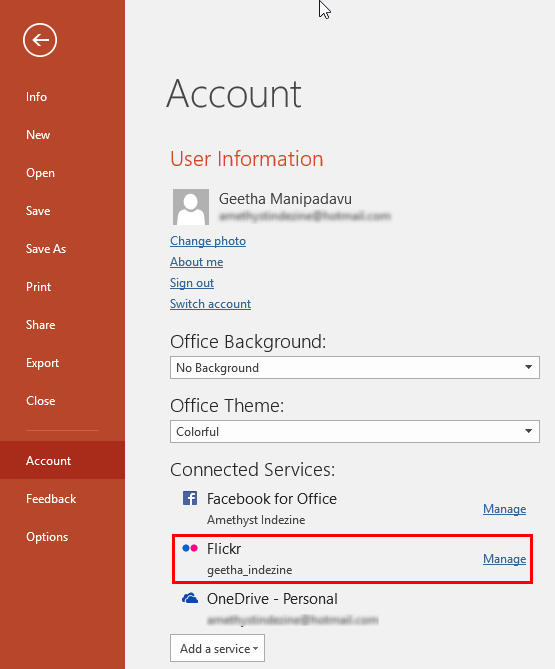Open the Print page
Screen dimensions: 555x669
38,287
